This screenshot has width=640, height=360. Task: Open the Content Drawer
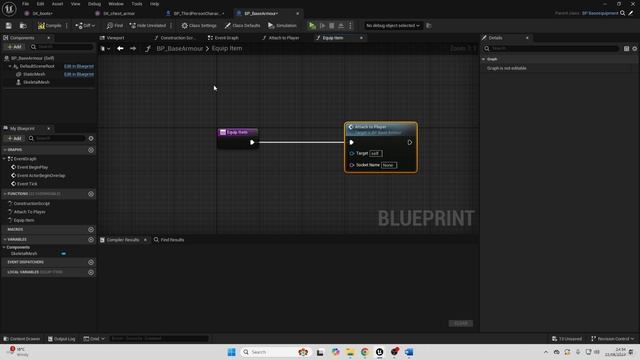pos(22,339)
